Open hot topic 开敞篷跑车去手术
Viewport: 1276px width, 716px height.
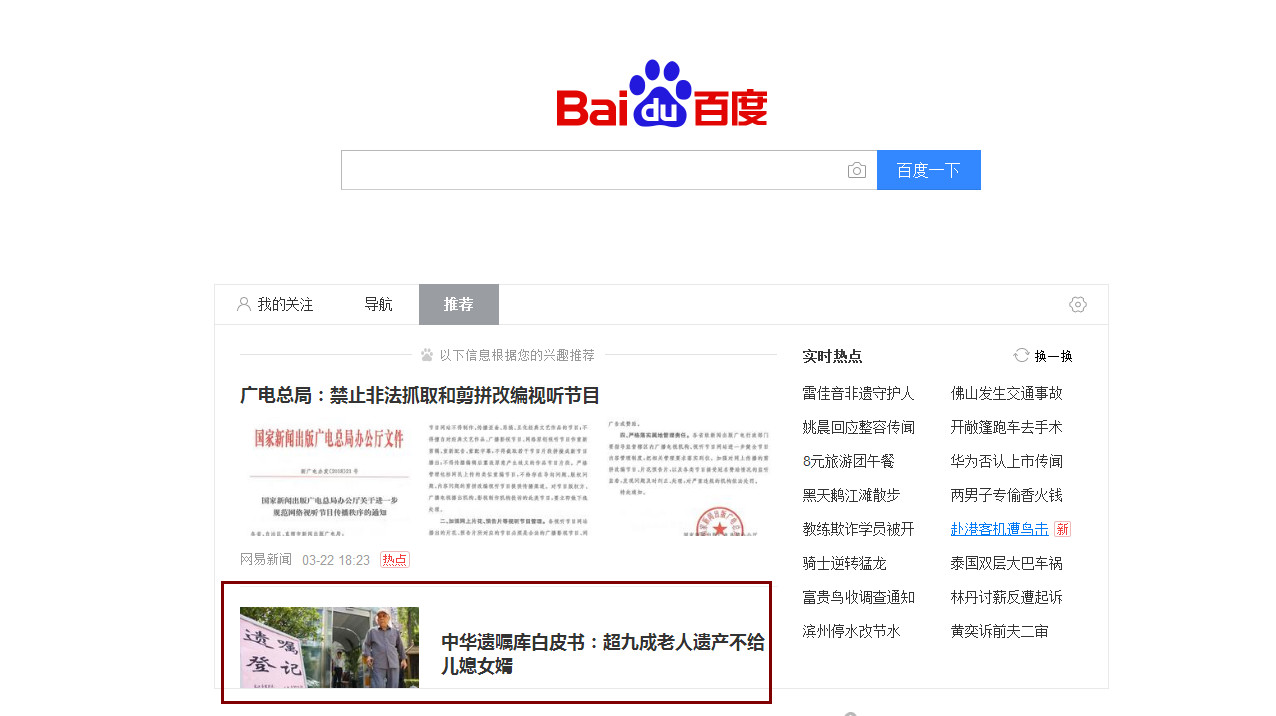(x=1007, y=428)
